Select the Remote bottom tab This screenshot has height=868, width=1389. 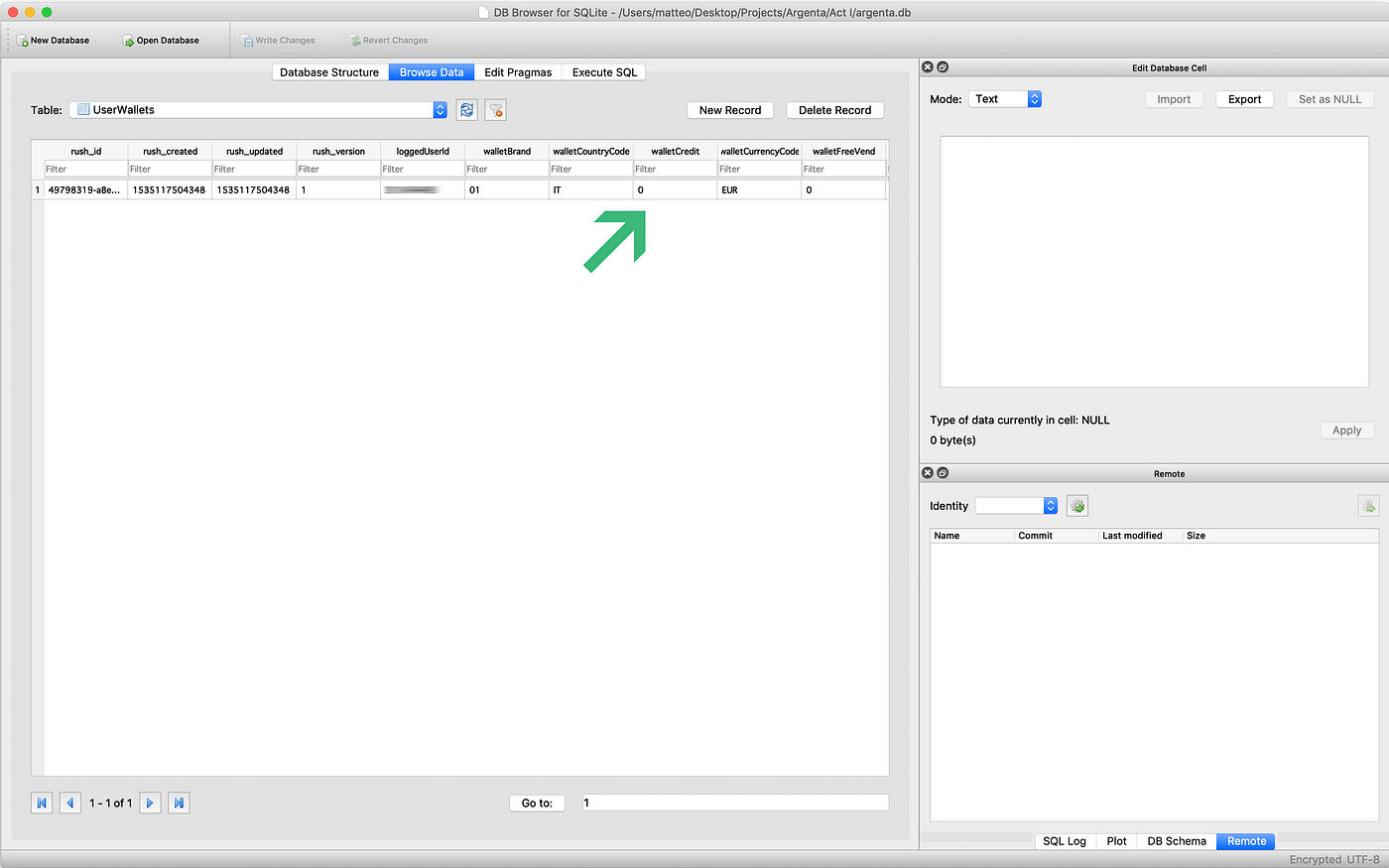click(x=1246, y=841)
